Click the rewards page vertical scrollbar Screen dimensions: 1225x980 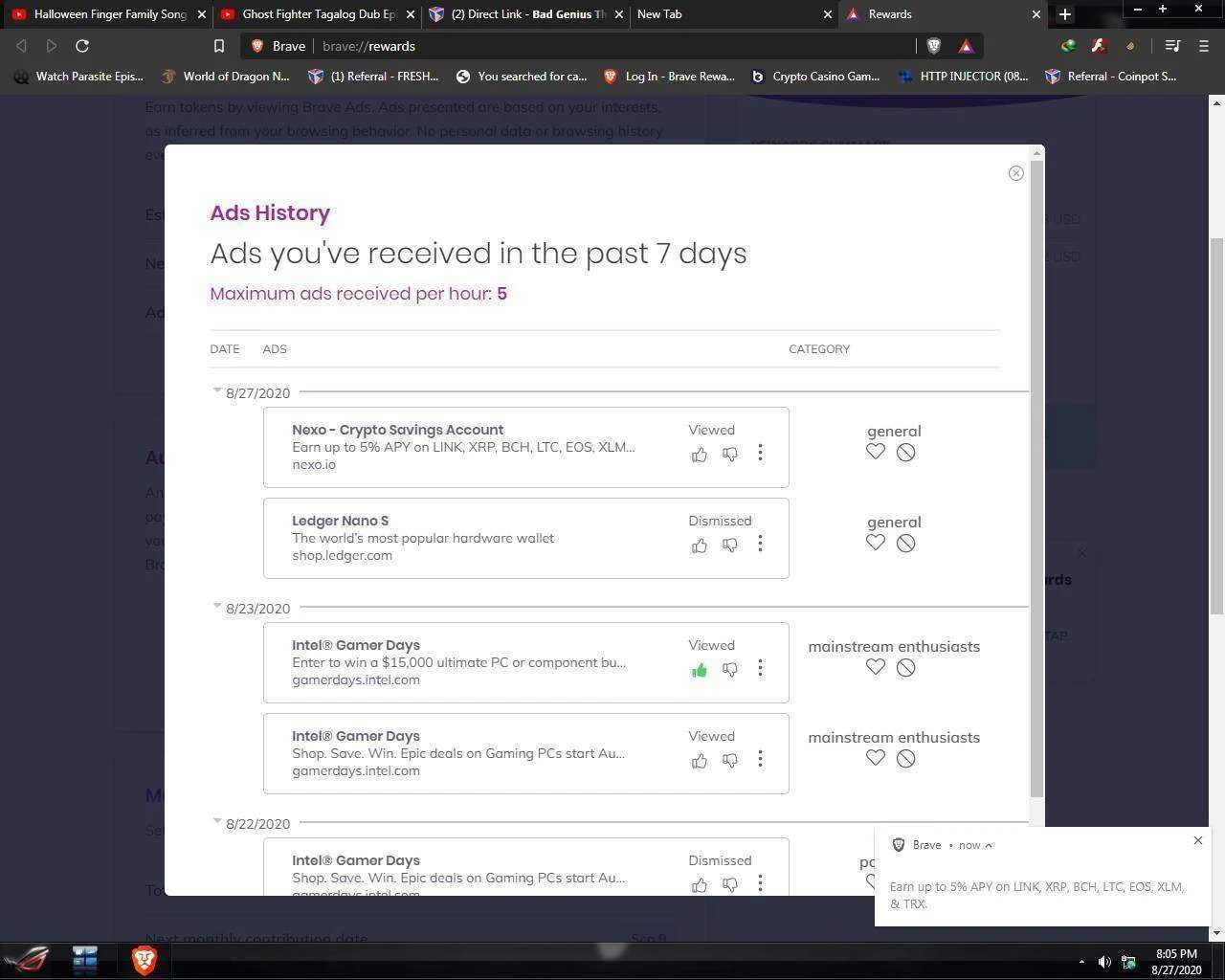(1216, 426)
